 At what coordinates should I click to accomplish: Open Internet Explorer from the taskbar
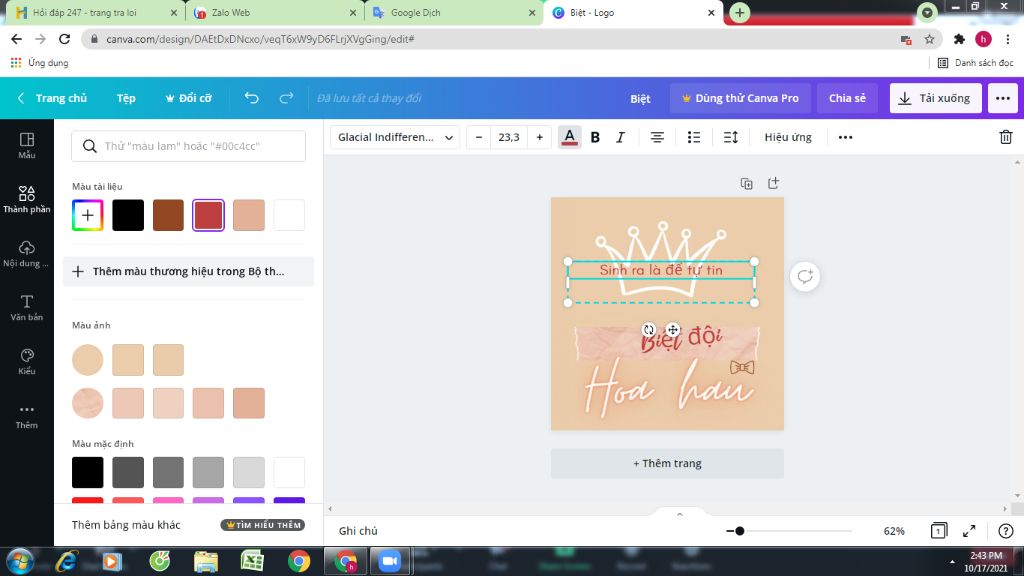[67, 561]
